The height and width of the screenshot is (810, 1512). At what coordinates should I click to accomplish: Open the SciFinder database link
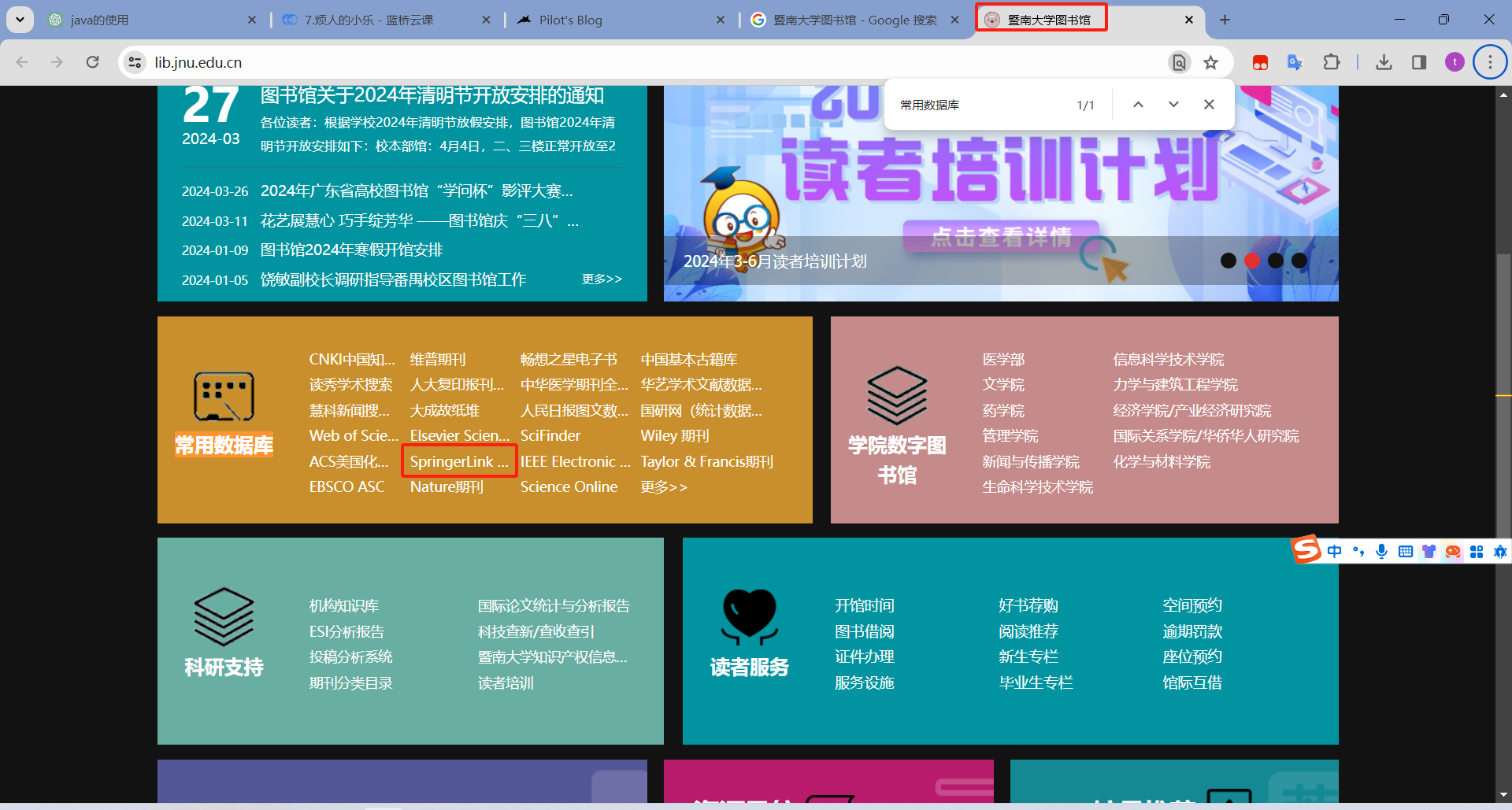click(x=550, y=435)
